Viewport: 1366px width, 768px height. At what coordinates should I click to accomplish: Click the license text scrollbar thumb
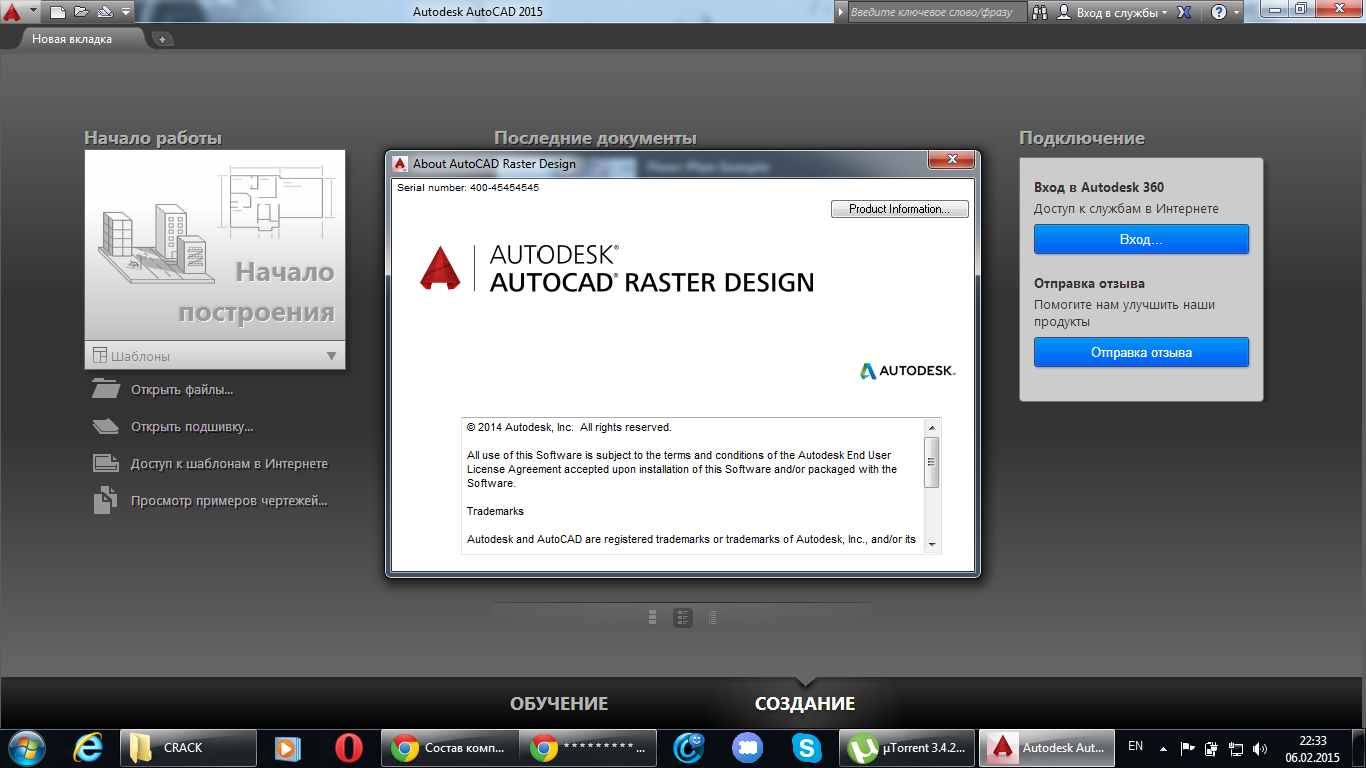(932, 462)
